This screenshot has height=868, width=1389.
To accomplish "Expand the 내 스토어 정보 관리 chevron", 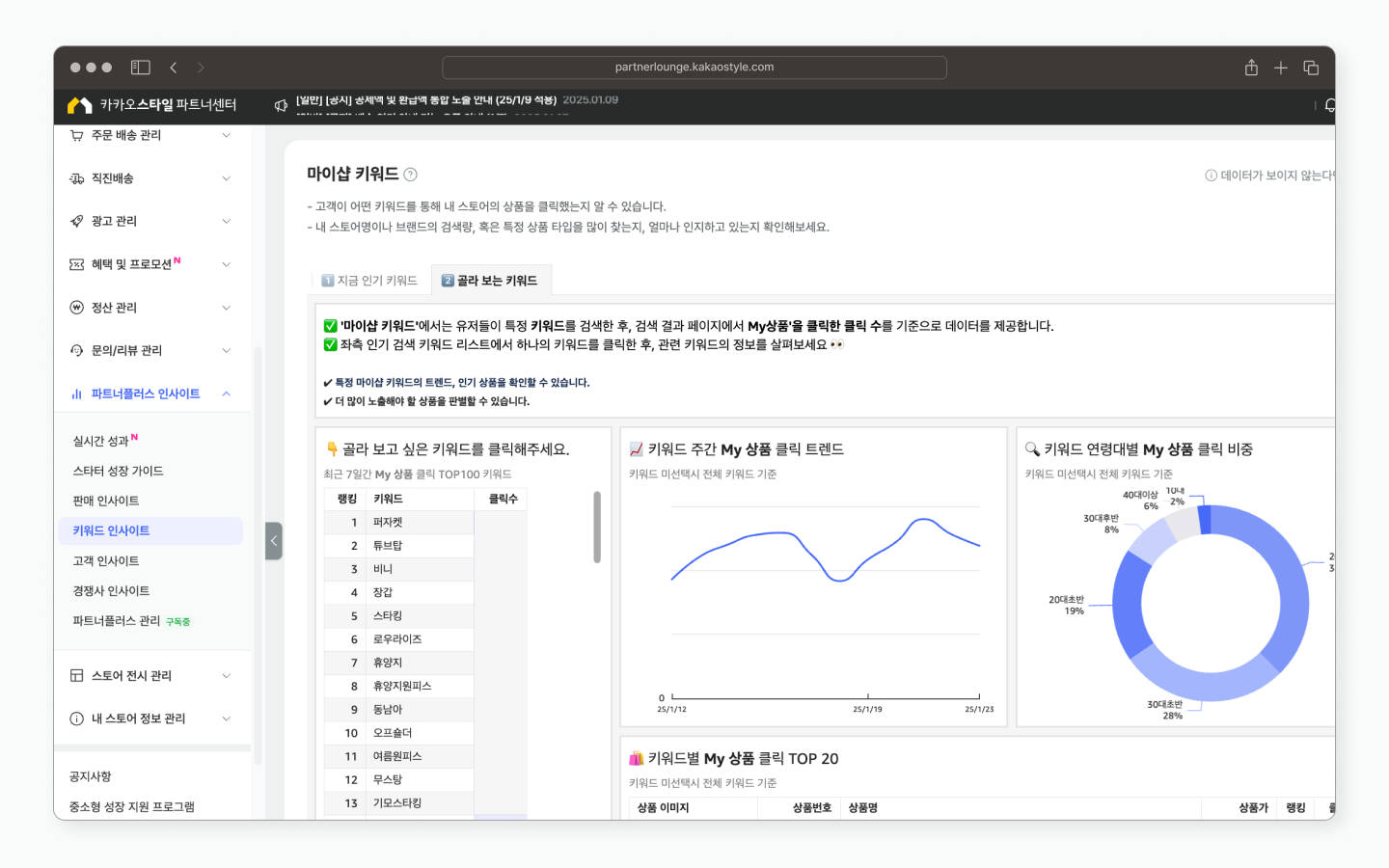I will tap(227, 719).
